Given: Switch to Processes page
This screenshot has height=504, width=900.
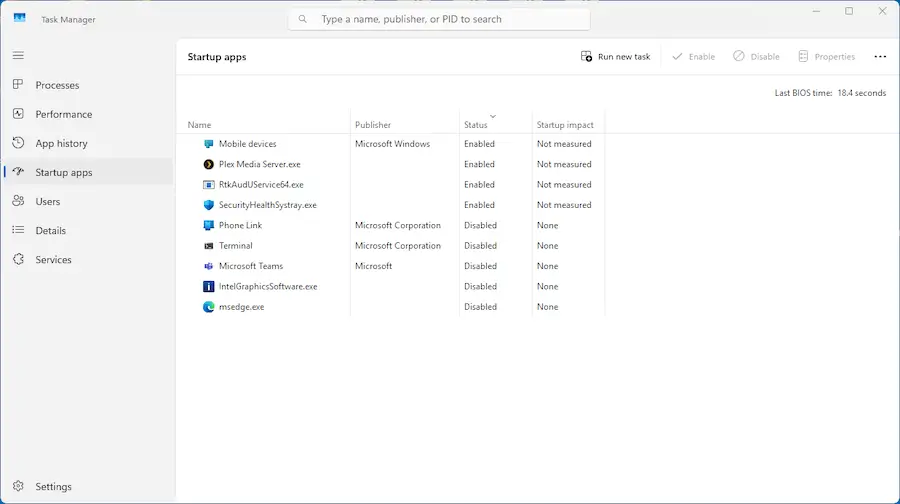Looking at the screenshot, I should (x=88, y=85).
